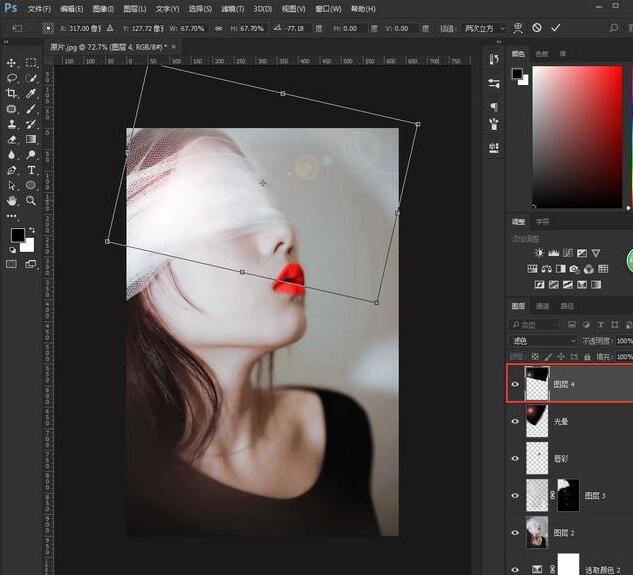Select the 图层 3 layer thumbnail
Image resolution: width=633 pixels, height=575 pixels.
click(x=537, y=494)
